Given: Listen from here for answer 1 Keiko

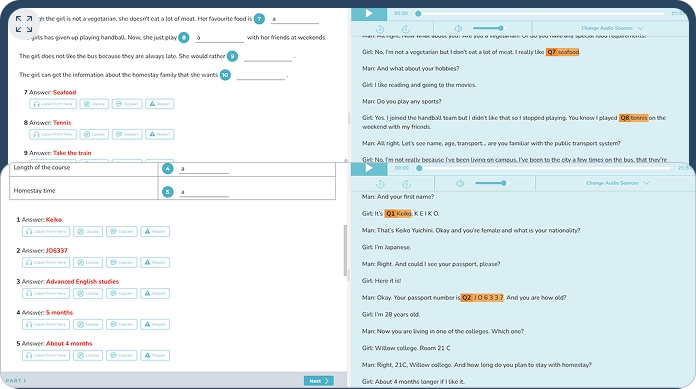Looking at the screenshot, I should pyautogui.click(x=46, y=231).
